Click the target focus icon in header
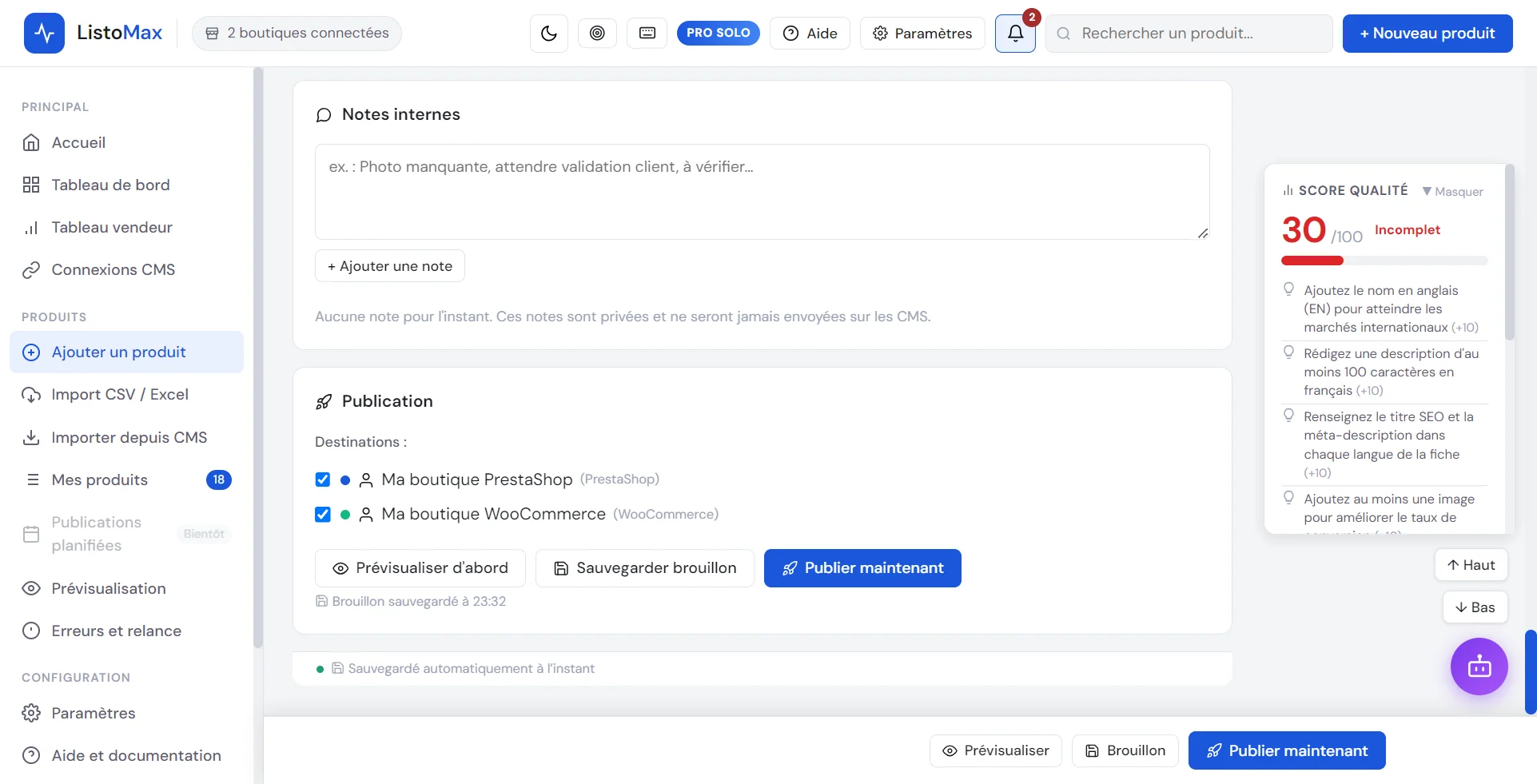 pyautogui.click(x=597, y=33)
